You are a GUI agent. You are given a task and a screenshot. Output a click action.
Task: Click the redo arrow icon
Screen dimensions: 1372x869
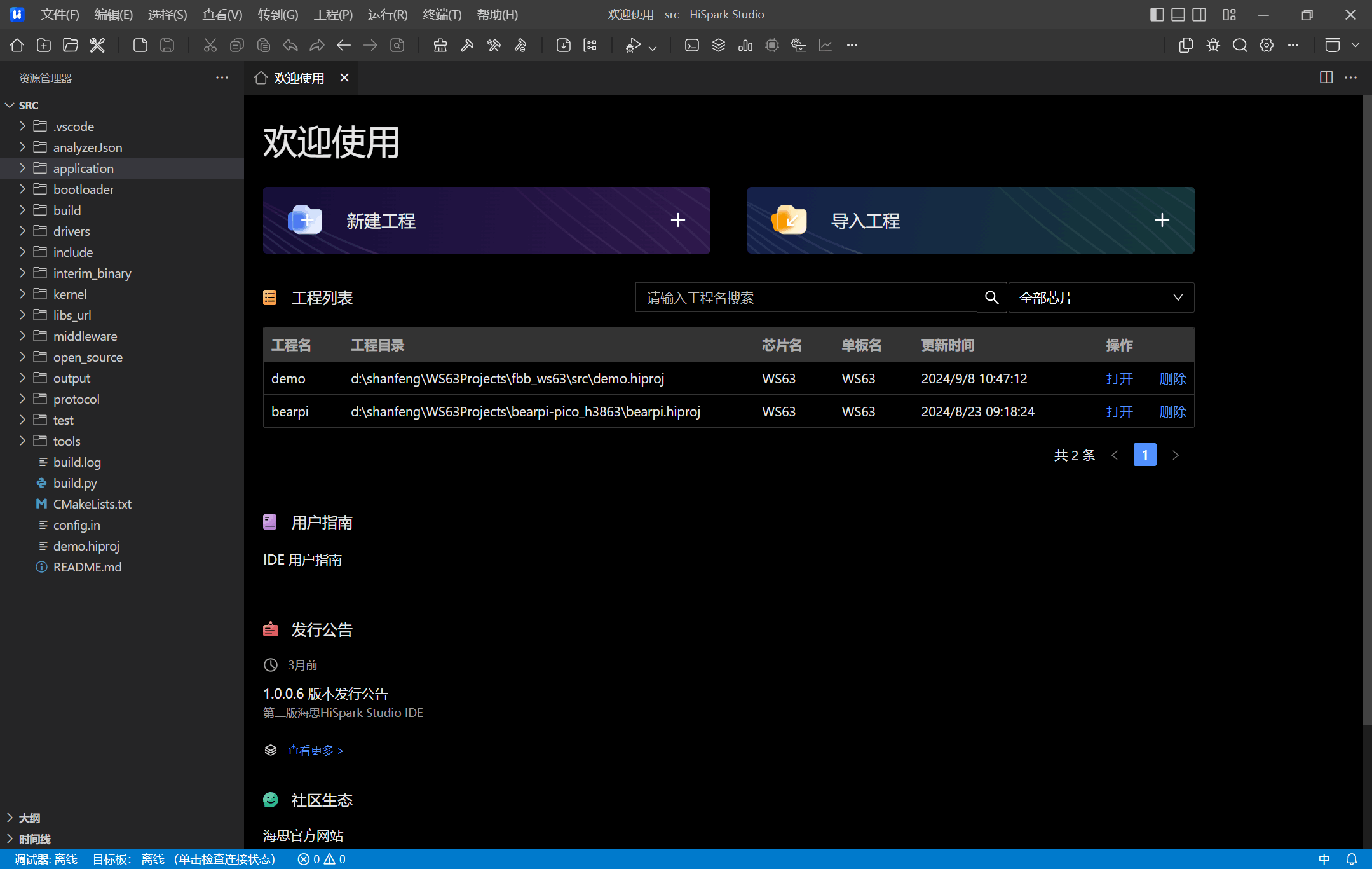pyautogui.click(x=317, y=45)
